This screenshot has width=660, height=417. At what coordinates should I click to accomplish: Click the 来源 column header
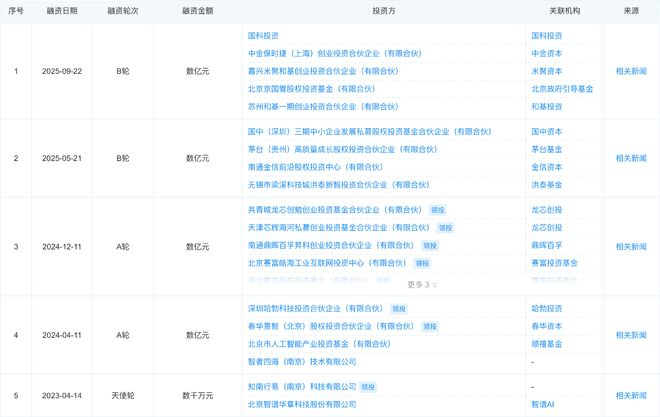[631, 11]
